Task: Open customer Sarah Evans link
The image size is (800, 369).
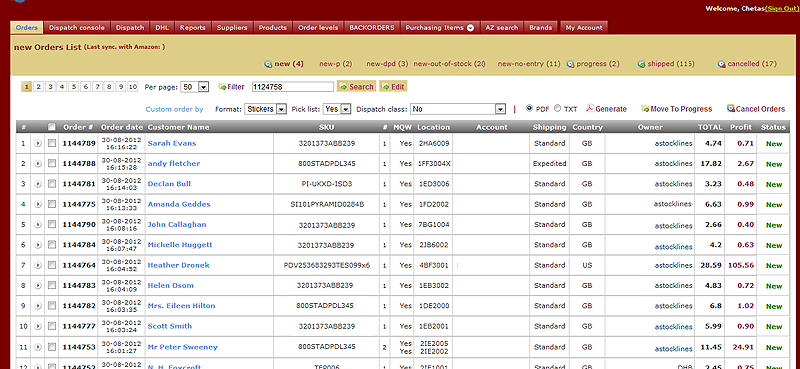Action: (172, 143)
